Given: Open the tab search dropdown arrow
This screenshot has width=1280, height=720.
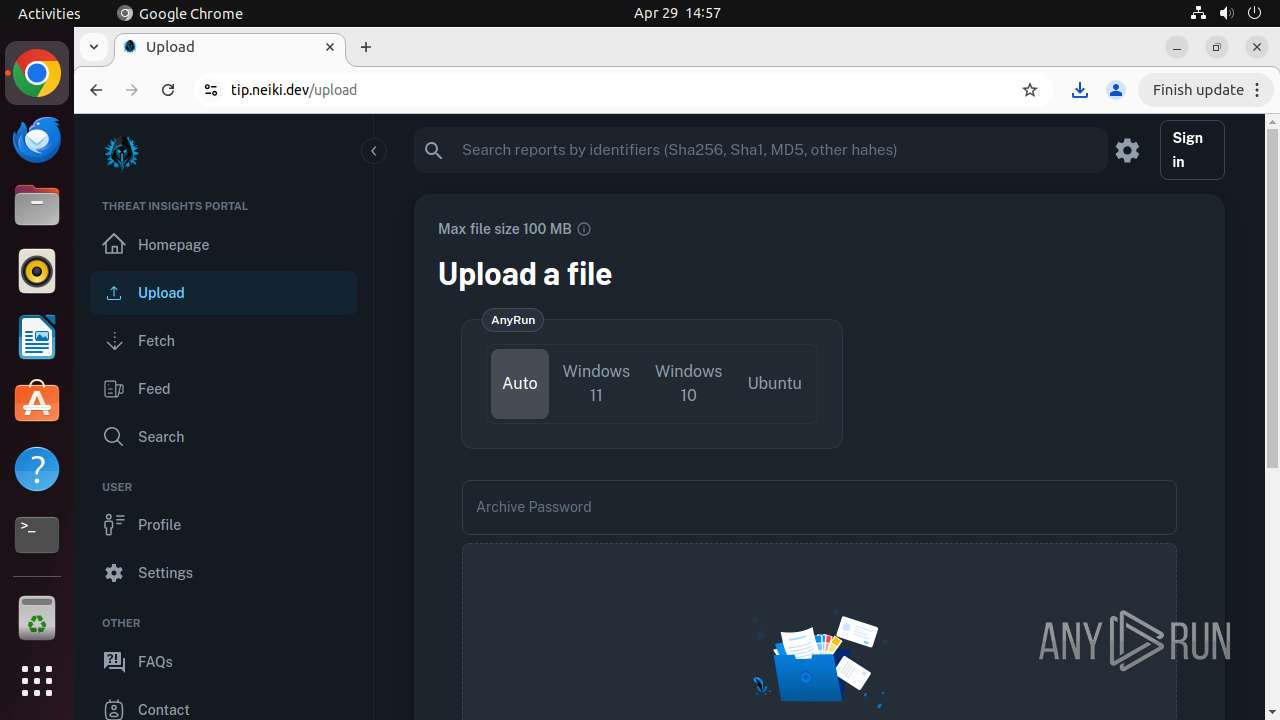Looking at the screenshot, I should coord(93,47).
